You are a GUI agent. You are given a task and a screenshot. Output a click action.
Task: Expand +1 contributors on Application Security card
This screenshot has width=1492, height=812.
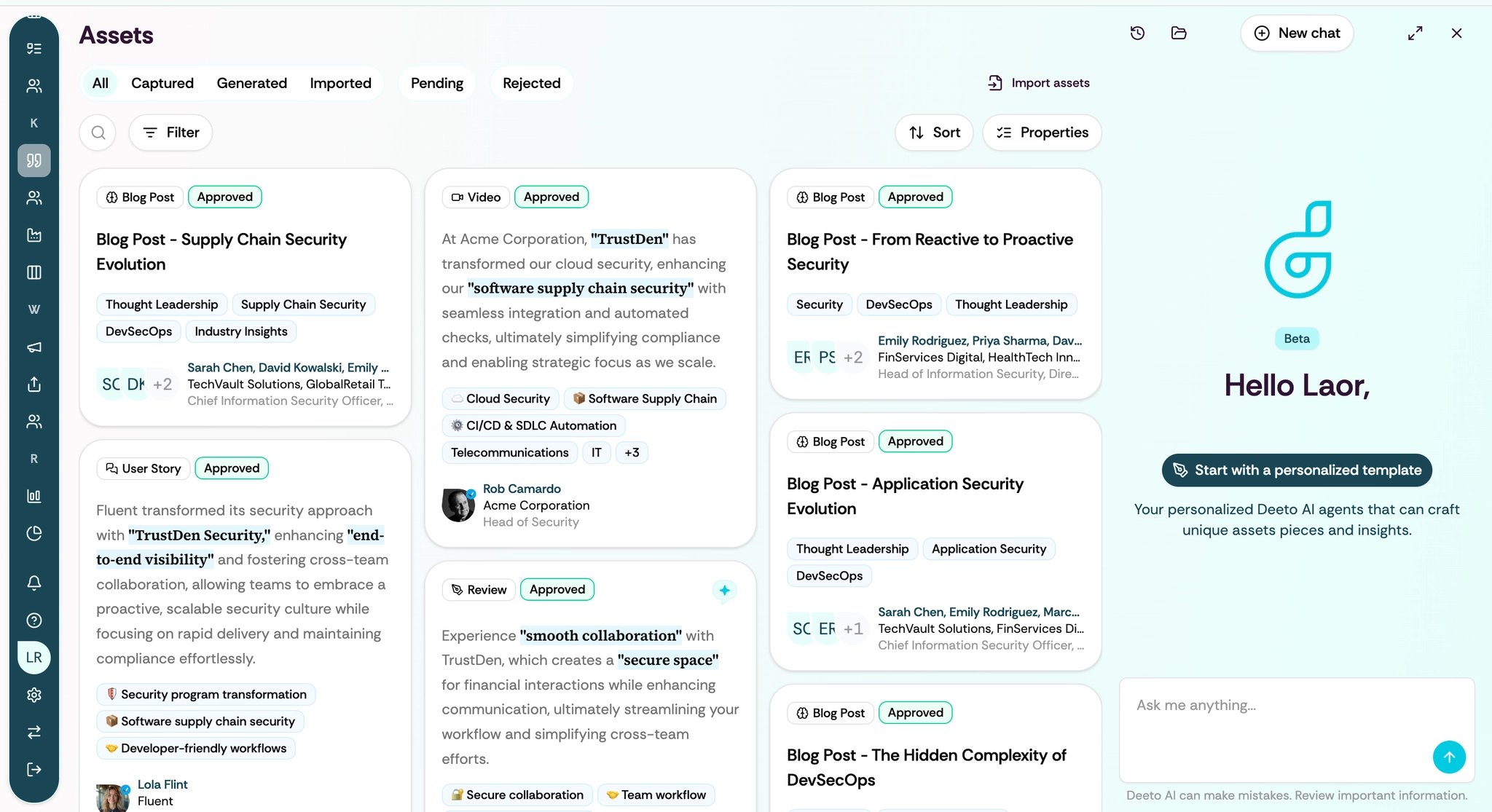pyautogui.click(x=853, y=628)
